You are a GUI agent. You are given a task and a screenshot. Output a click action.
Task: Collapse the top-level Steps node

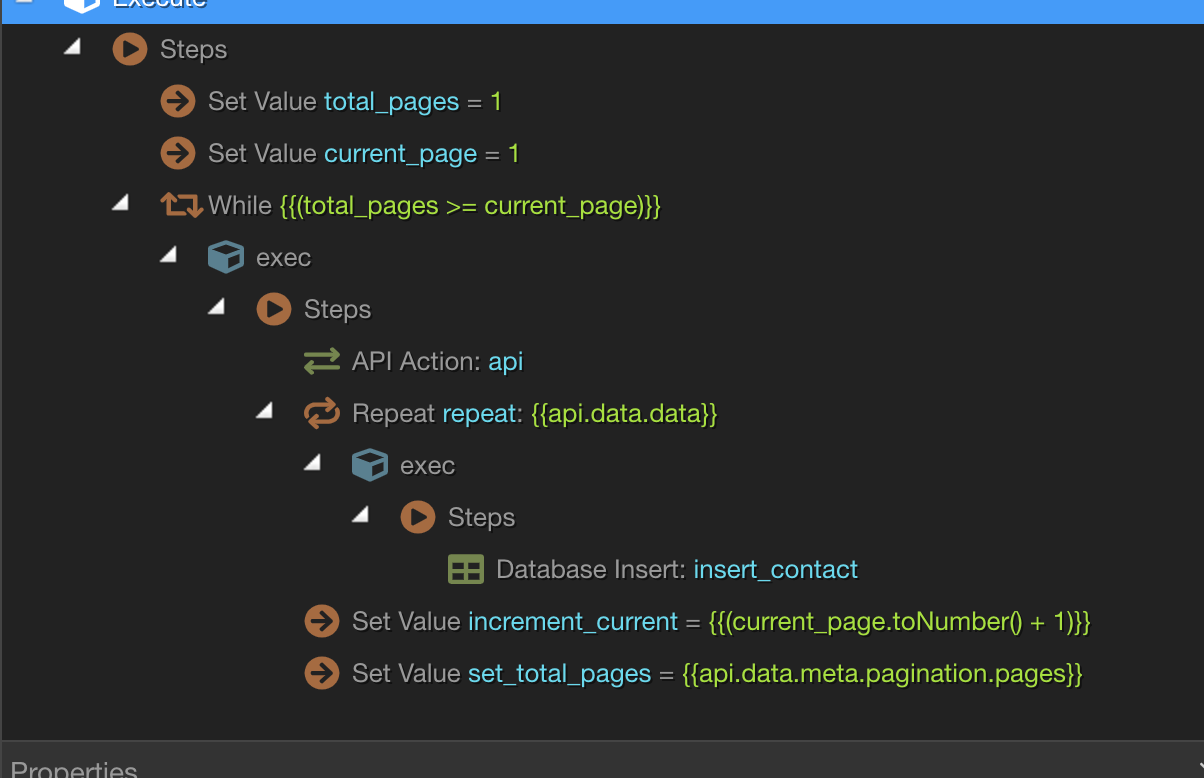72,47
